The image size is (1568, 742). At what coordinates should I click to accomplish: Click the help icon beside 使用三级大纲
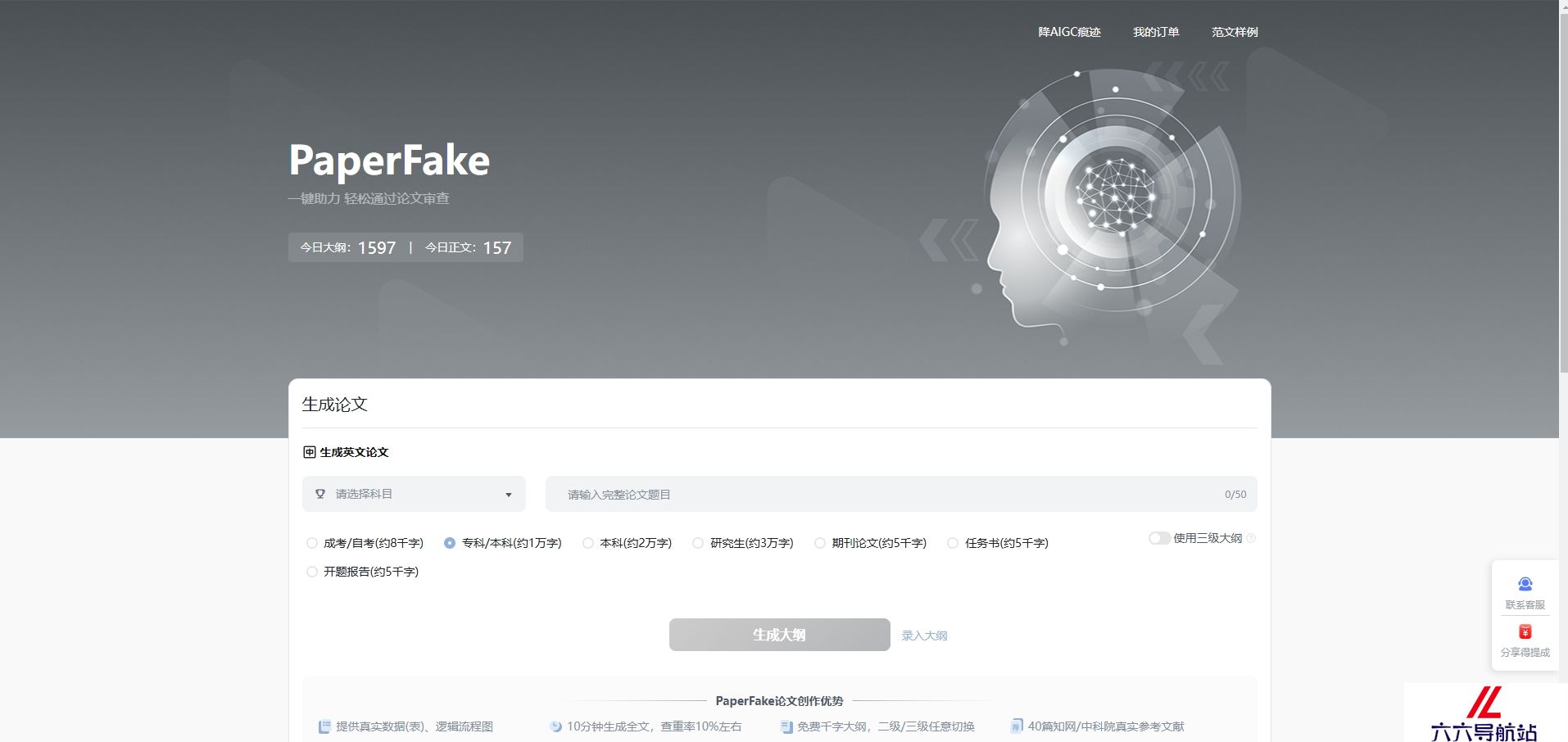(1251, 538)
